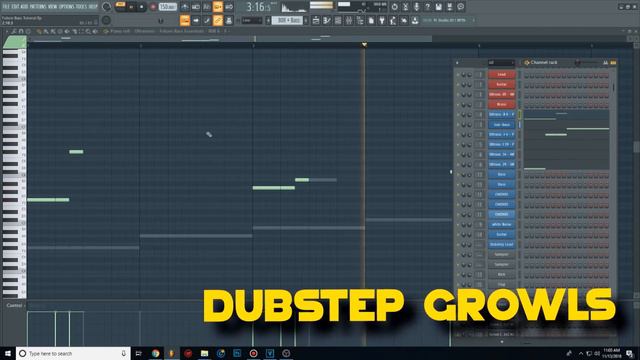Select the magnifier Zoom tool in piano roll
Image resolution: width=640 pixels, height=360 pixels.
pyautogui.click(x=88, y=31)
